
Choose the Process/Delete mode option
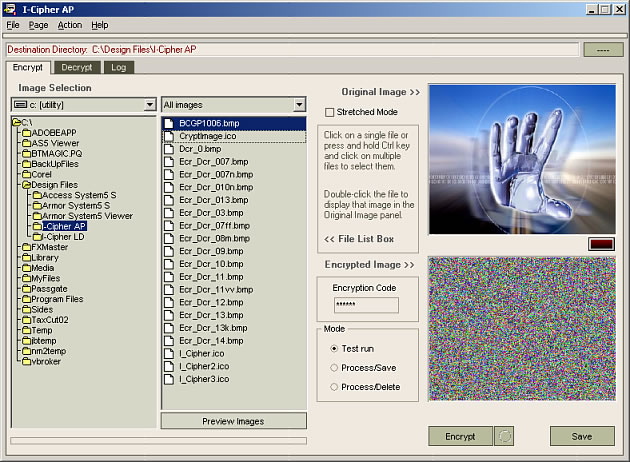click(334, 386)
